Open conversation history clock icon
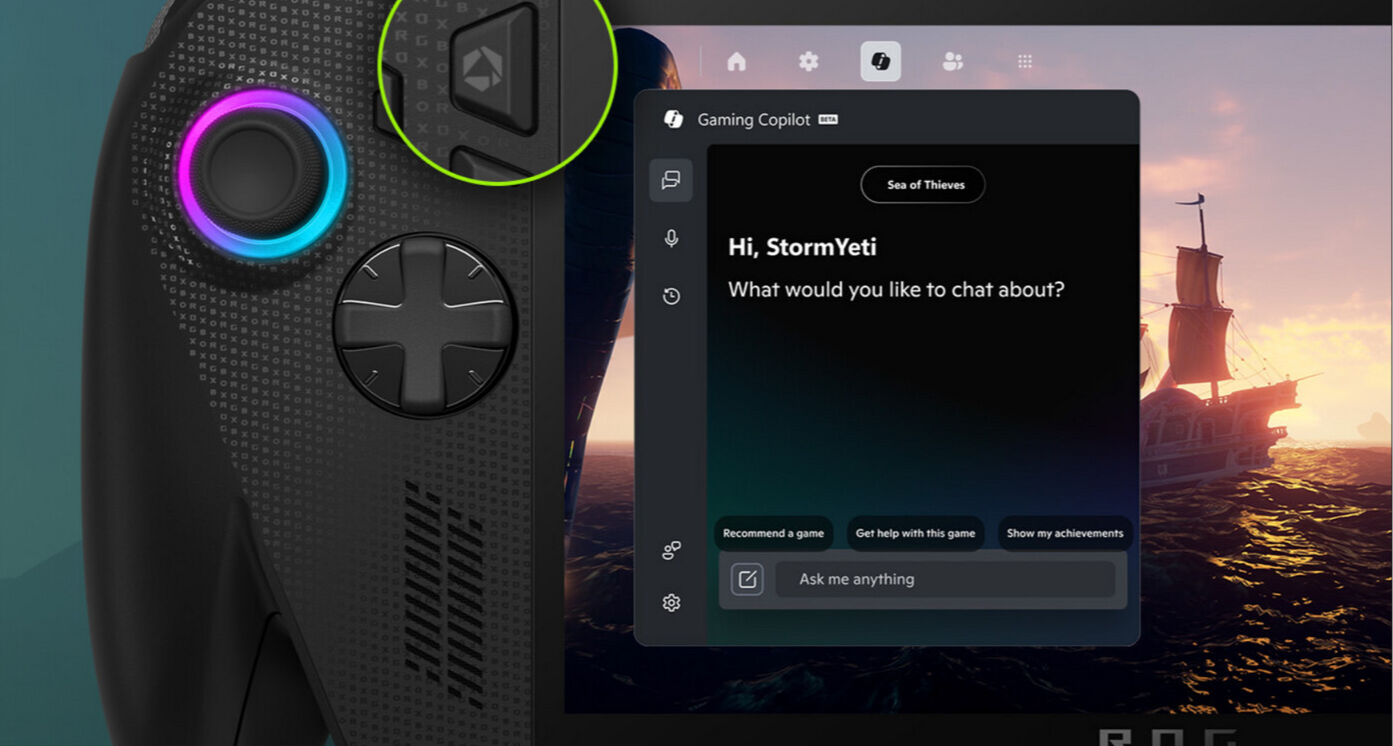Image resolution: width=1393 pixels, height=746 pixels. (671, 296)
